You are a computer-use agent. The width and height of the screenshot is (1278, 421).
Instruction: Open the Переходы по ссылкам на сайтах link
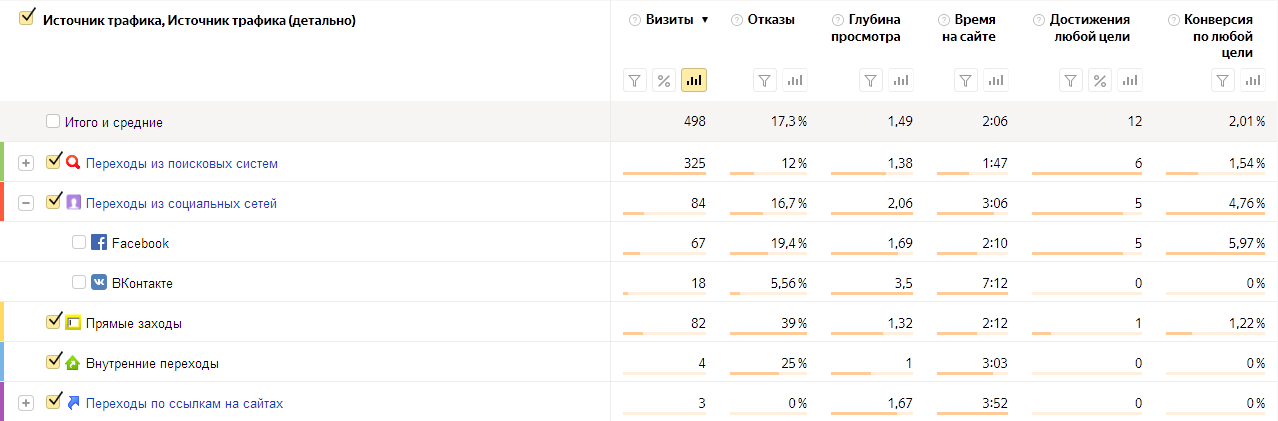click(x=185, y=403)
